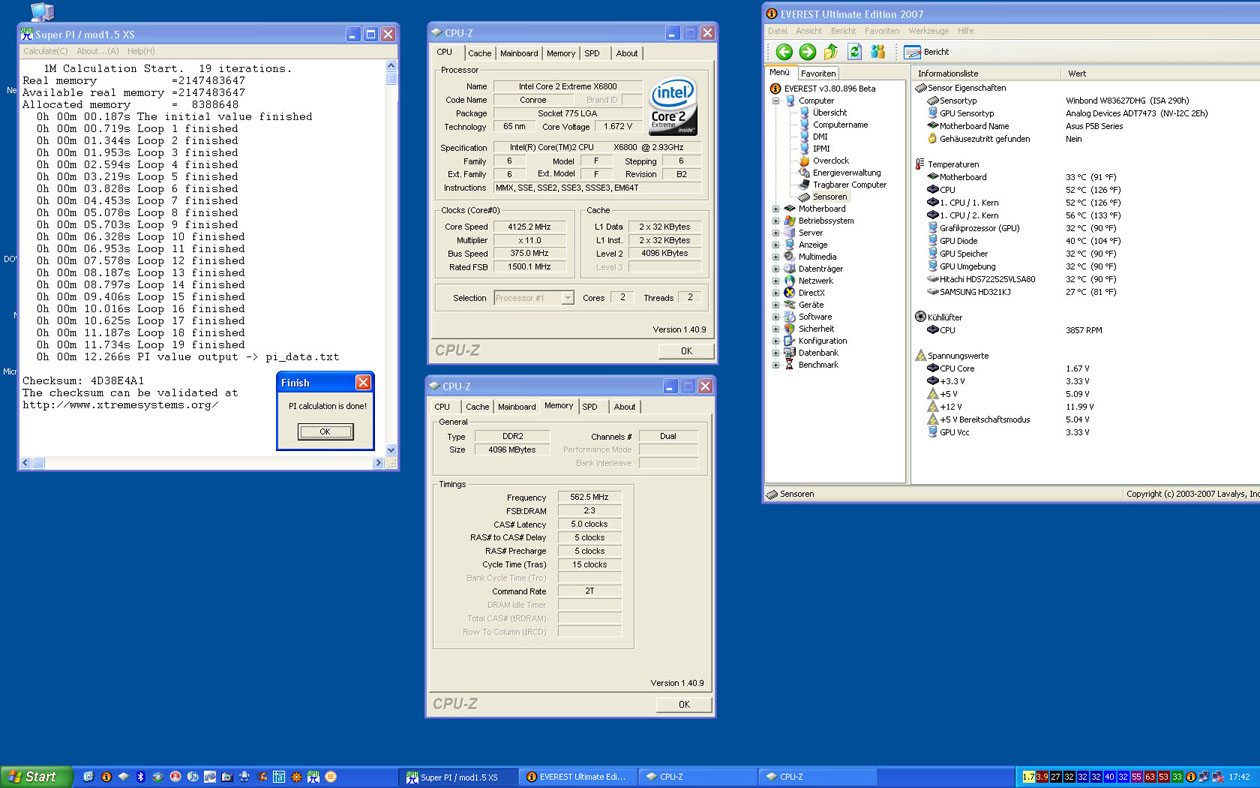Select Computername in the EVEREST tree
The image size is (1260, 788).
point(840,125)
